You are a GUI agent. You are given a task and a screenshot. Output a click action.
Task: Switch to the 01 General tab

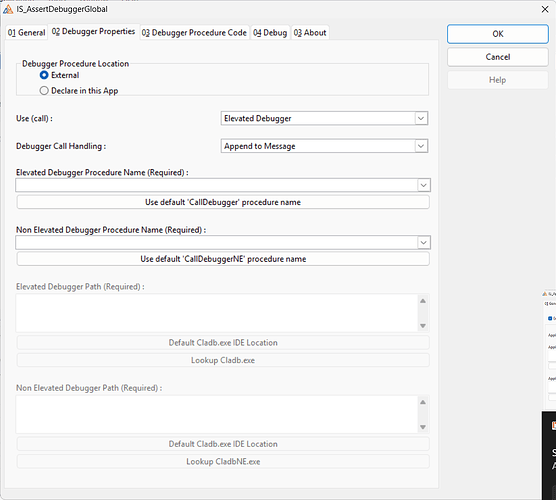tap(27, 33)
